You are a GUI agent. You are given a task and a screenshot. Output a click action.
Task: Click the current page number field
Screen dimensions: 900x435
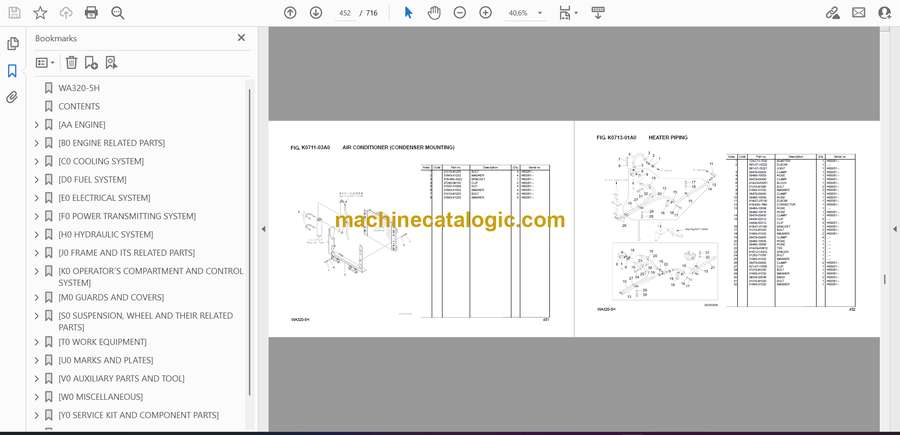tap(346, 13)
